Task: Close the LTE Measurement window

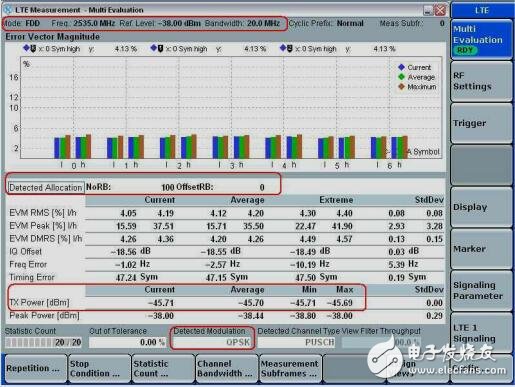Action: tap(440, 10)
